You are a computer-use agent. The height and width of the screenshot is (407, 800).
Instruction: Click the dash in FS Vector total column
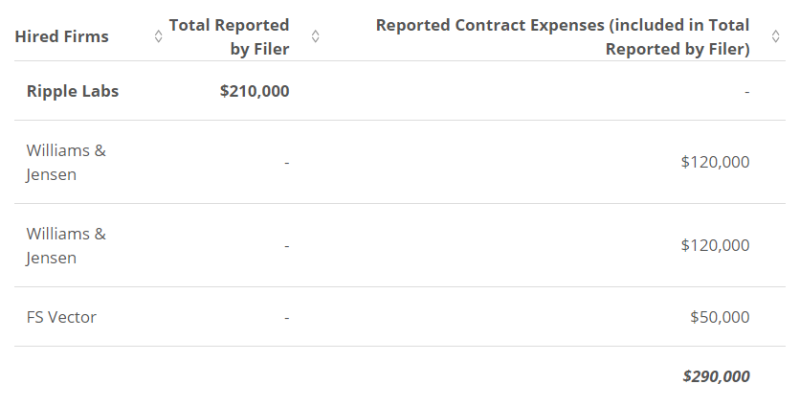(287, 318)
